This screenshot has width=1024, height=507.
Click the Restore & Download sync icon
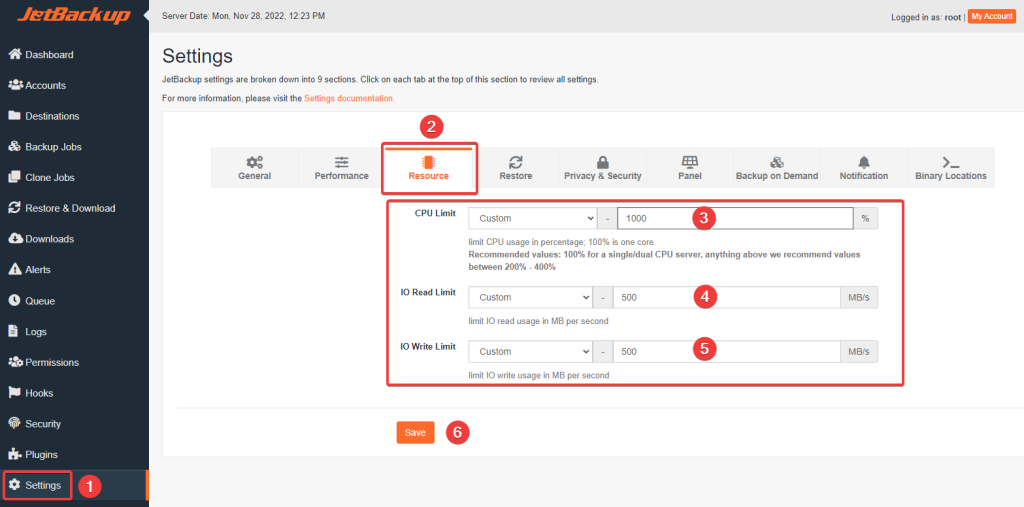pos(14,208)
